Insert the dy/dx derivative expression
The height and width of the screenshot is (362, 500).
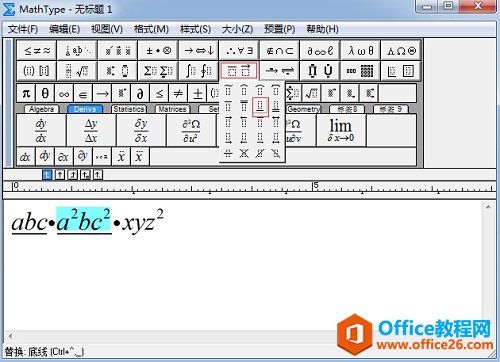pos(41,130)
